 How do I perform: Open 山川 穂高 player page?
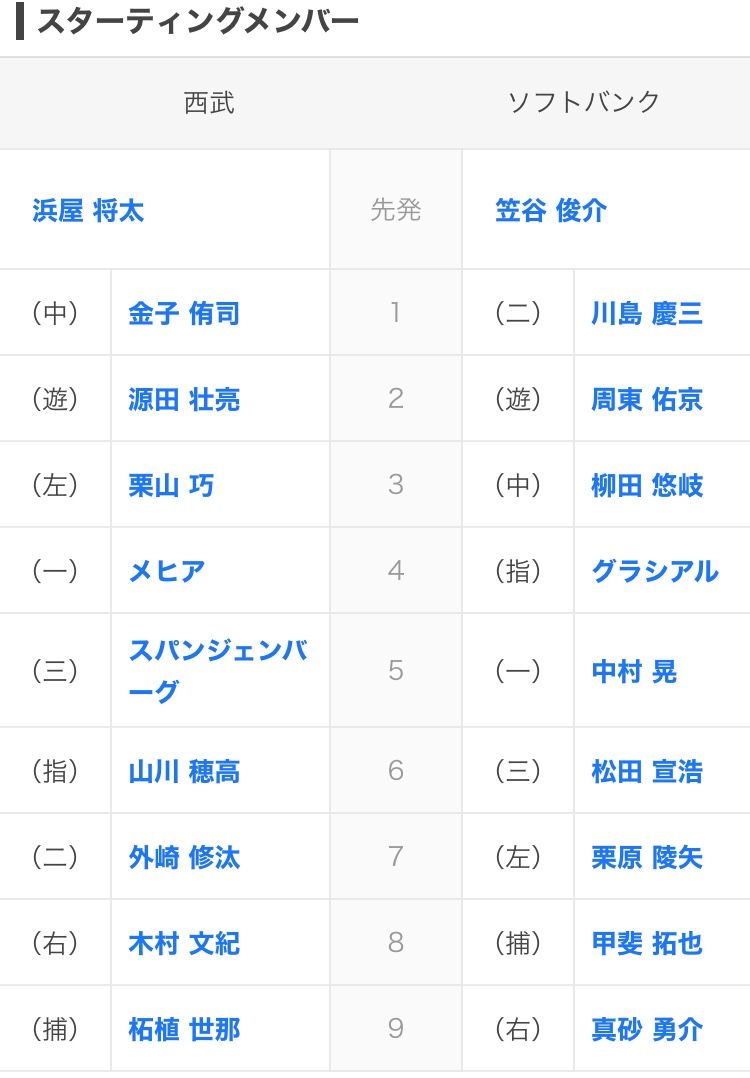pos(184,771)
